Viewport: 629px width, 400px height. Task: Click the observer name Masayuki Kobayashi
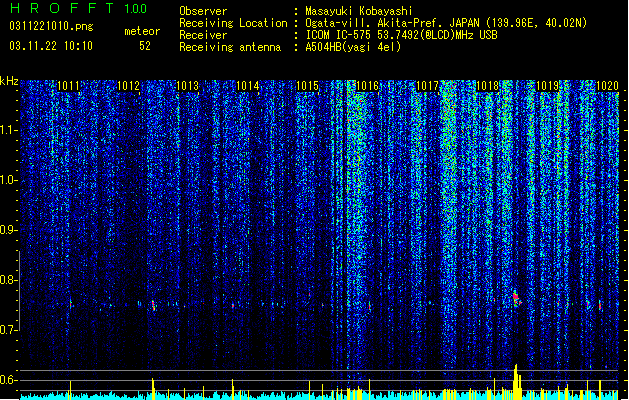tap(359, 11)
